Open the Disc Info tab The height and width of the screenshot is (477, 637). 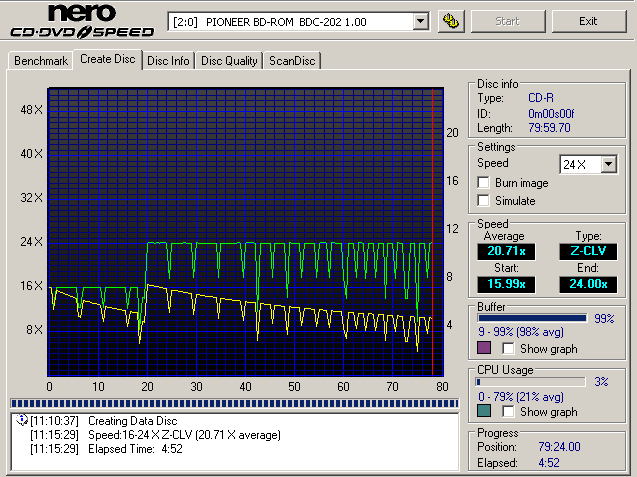click(168, 60)
